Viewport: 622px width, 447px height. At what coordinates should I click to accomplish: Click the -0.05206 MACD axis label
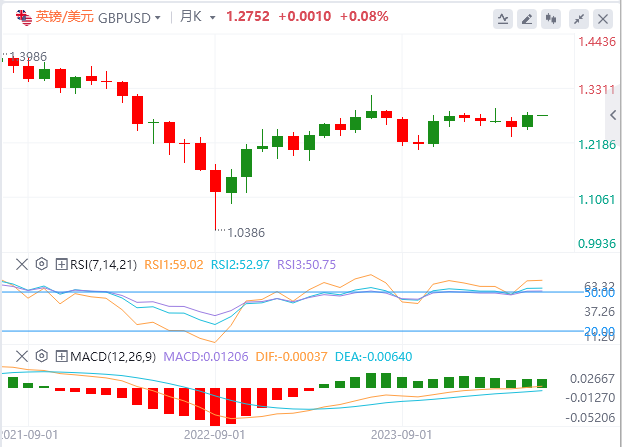(591, 418)
